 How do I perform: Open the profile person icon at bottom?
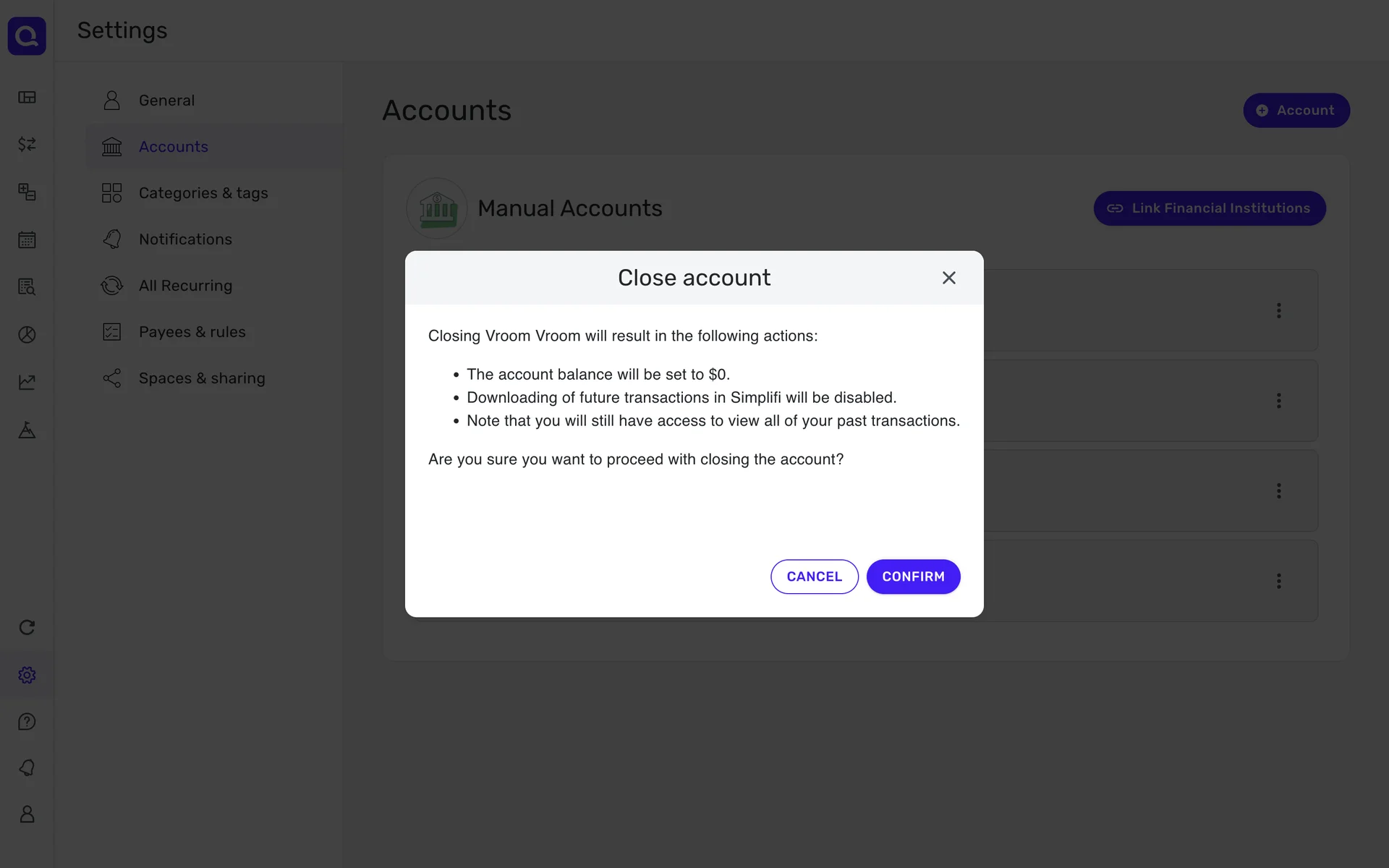pyautogui.click(x=27, y=814)
